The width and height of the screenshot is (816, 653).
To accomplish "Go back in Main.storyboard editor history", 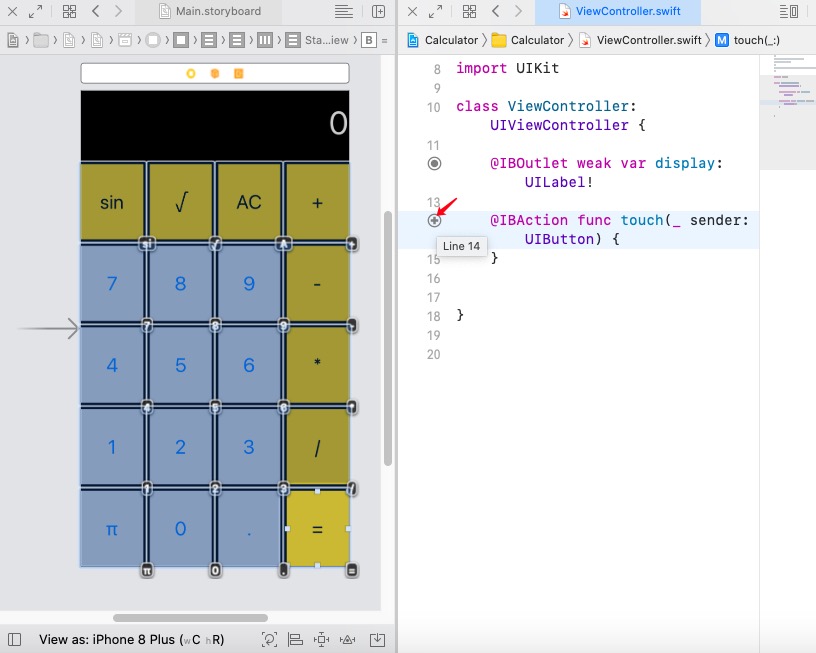I will 96,11.
